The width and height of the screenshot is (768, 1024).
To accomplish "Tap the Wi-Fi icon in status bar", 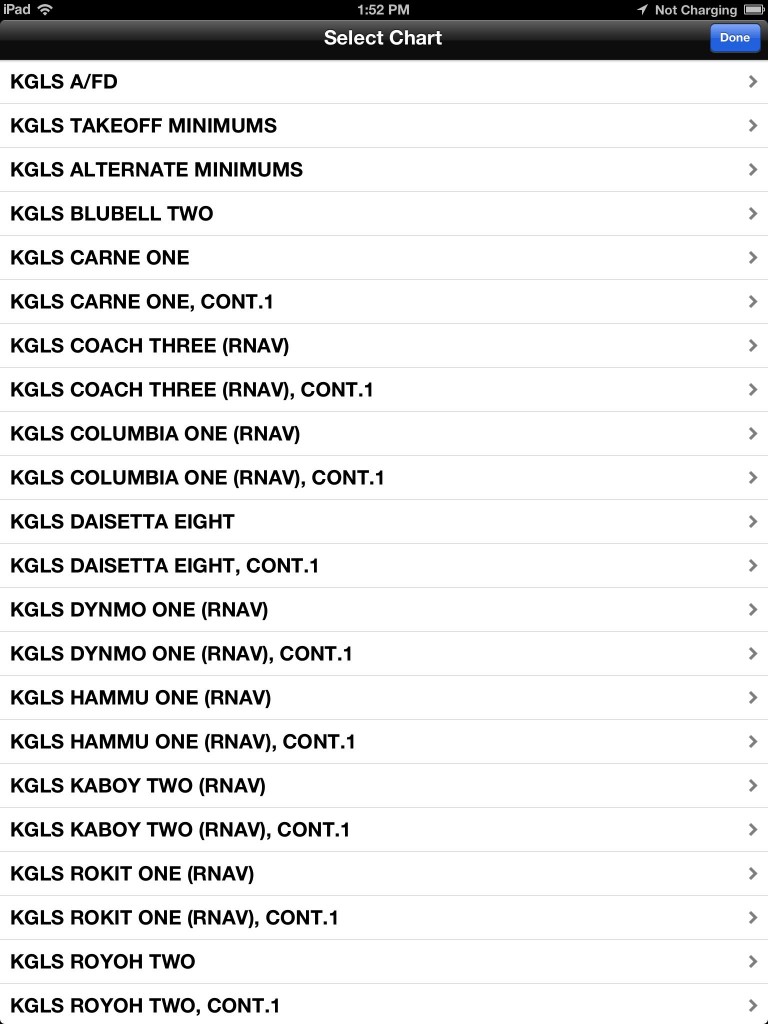I will tap(45, 10).
